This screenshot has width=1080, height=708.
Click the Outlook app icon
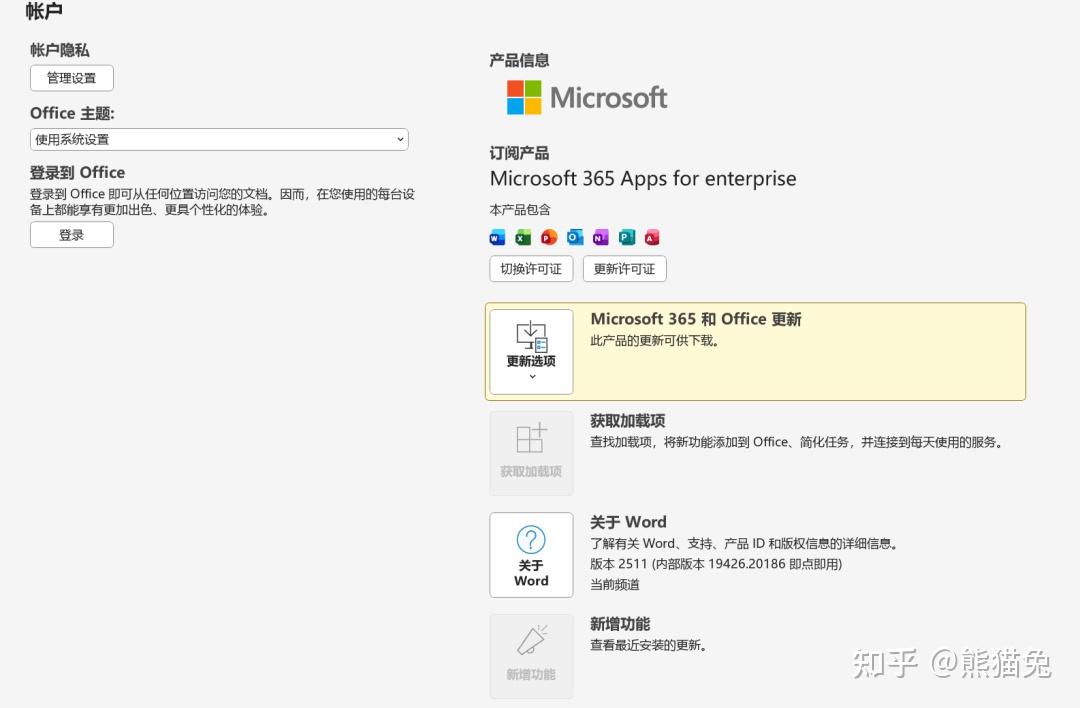(x=575, y=238)
